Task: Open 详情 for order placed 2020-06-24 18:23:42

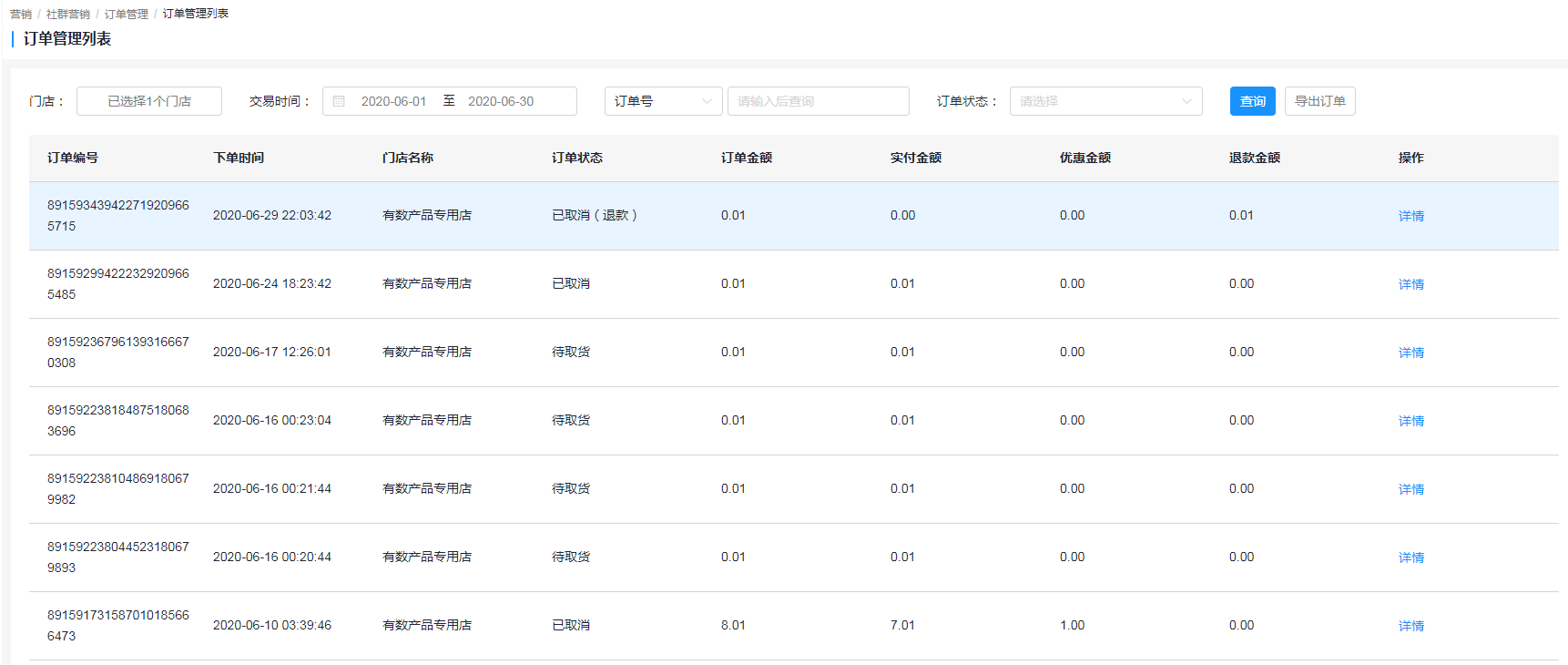Action: (1411, 284)
